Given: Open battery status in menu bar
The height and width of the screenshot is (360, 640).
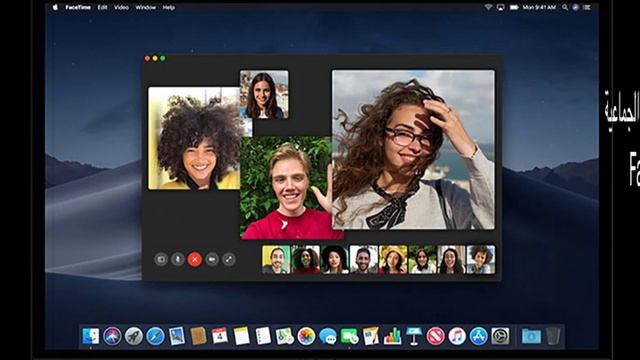Looking at the screenshot, I should 514,7.
